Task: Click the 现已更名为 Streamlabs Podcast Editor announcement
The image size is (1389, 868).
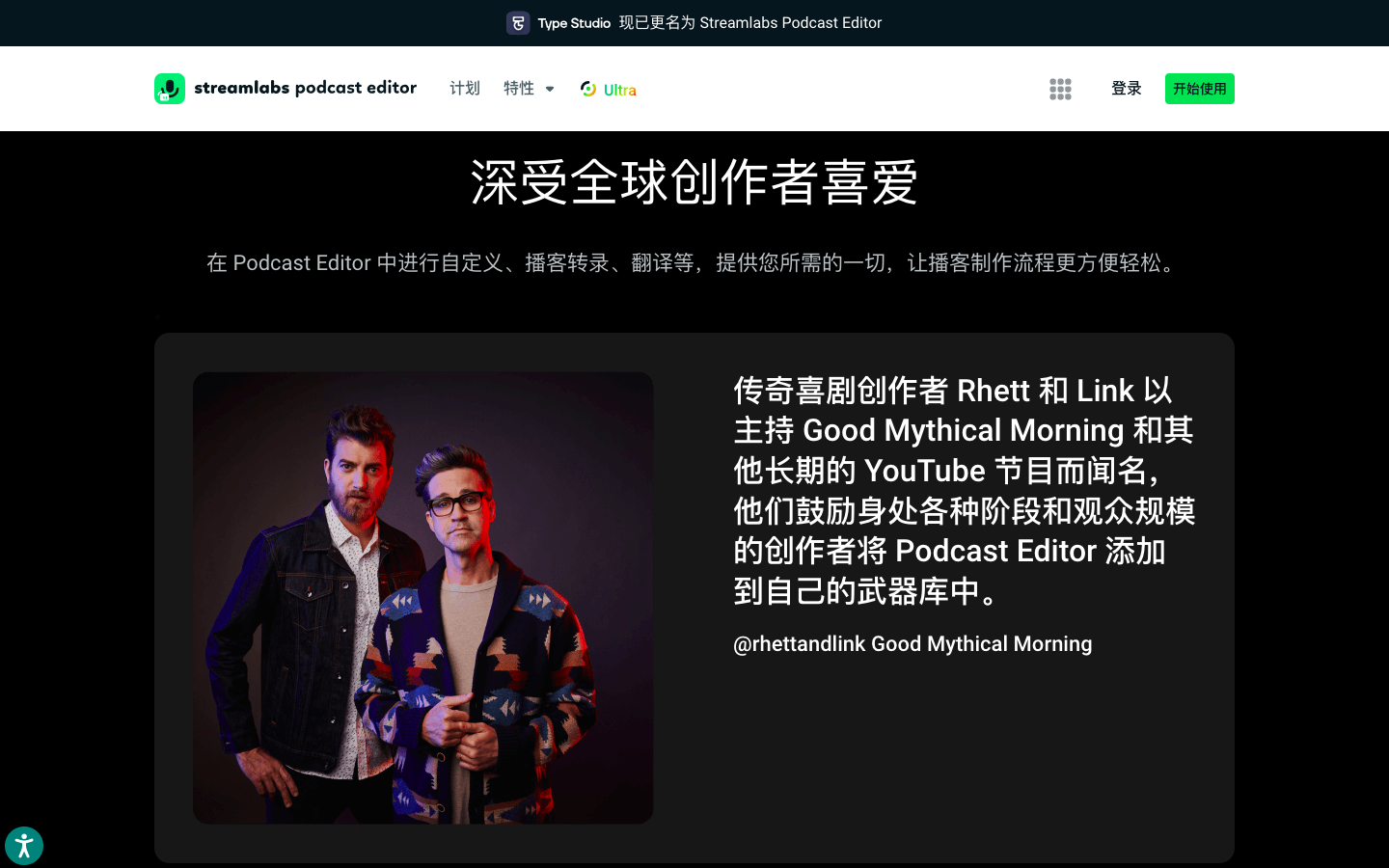Action: tap(750, 23)
